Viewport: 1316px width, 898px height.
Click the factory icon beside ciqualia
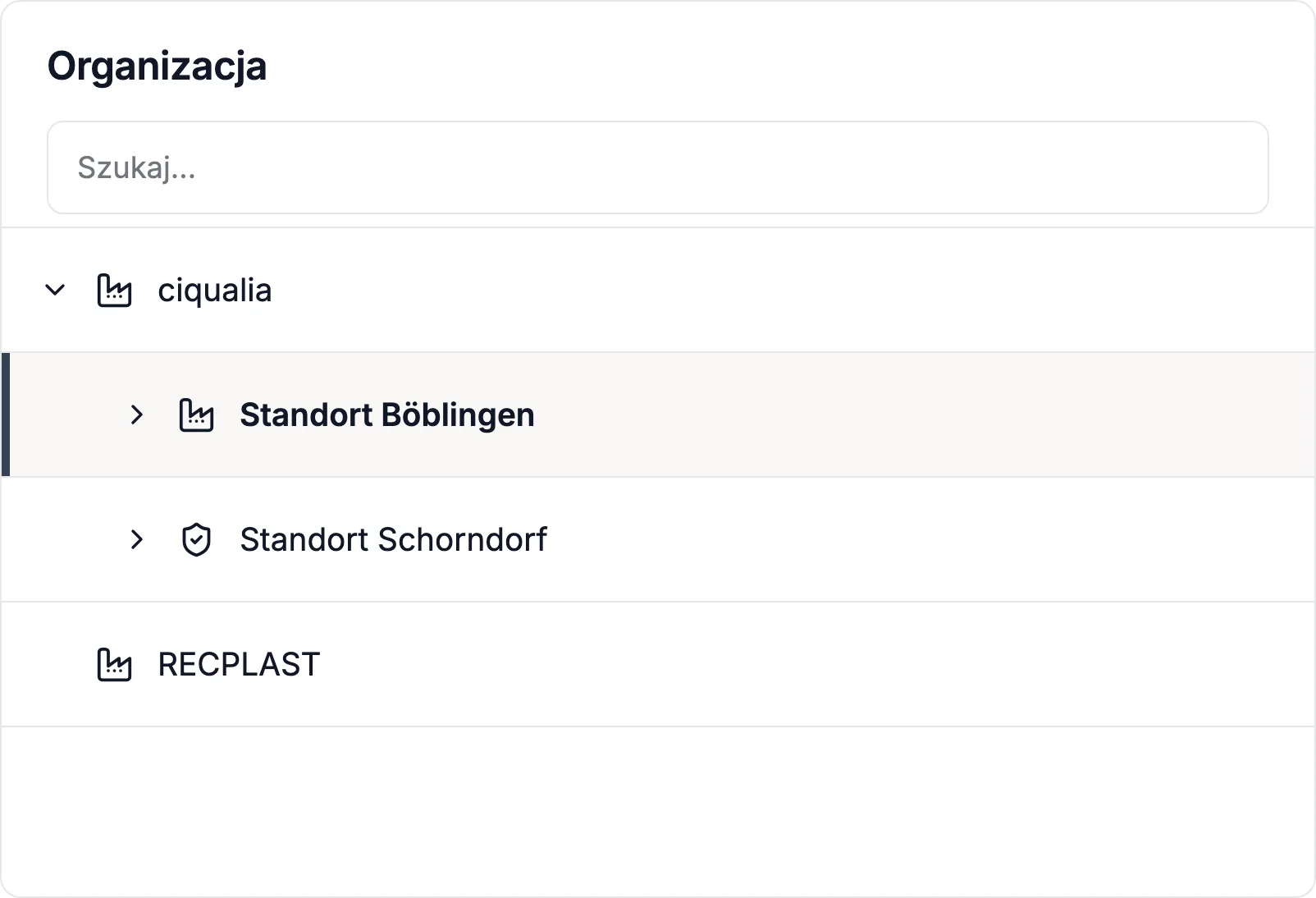coord(114,290)
